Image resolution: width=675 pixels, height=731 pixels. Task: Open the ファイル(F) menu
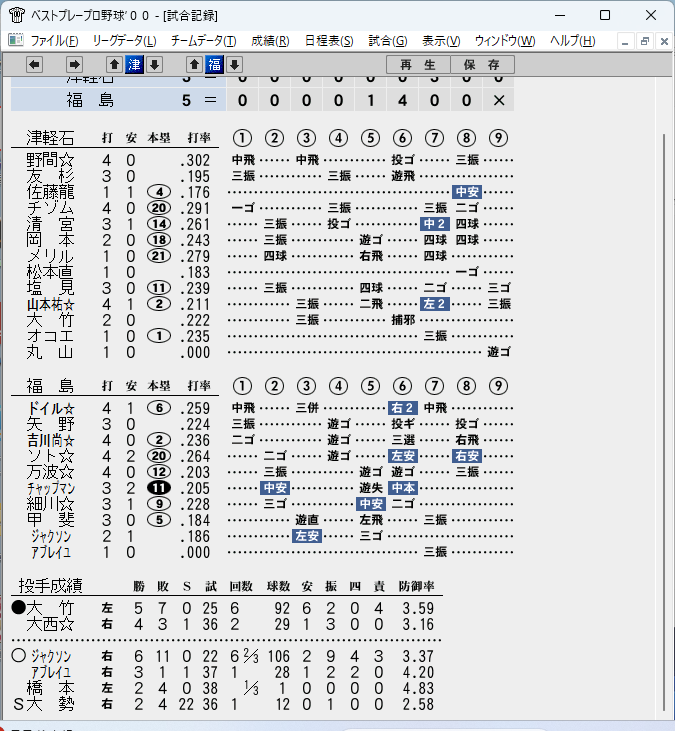point(55,41)
